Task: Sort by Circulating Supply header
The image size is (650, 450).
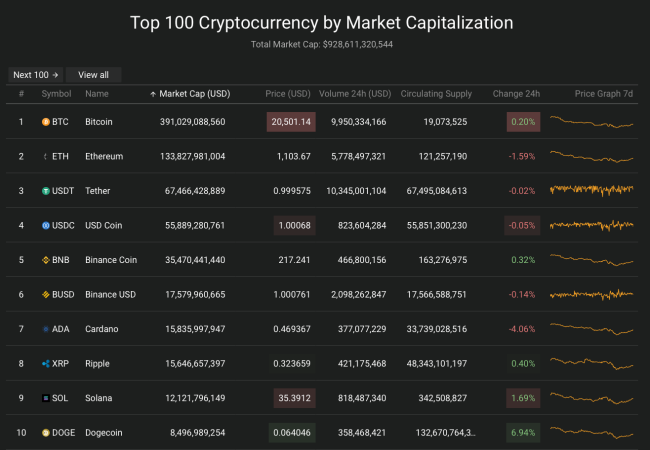Action: (x=436, y=94)
